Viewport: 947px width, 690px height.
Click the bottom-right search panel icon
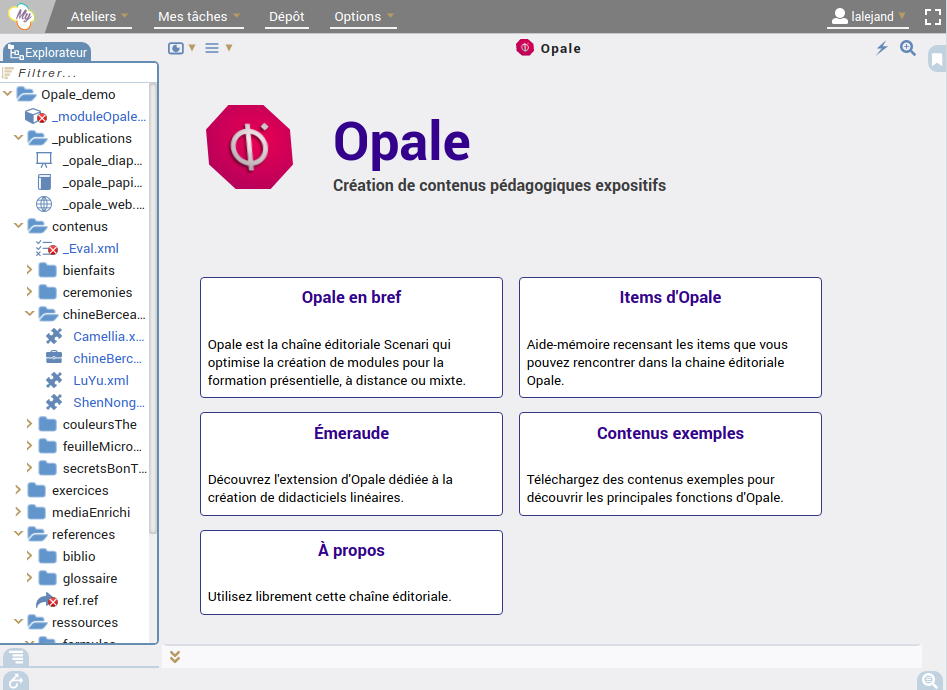929,681
